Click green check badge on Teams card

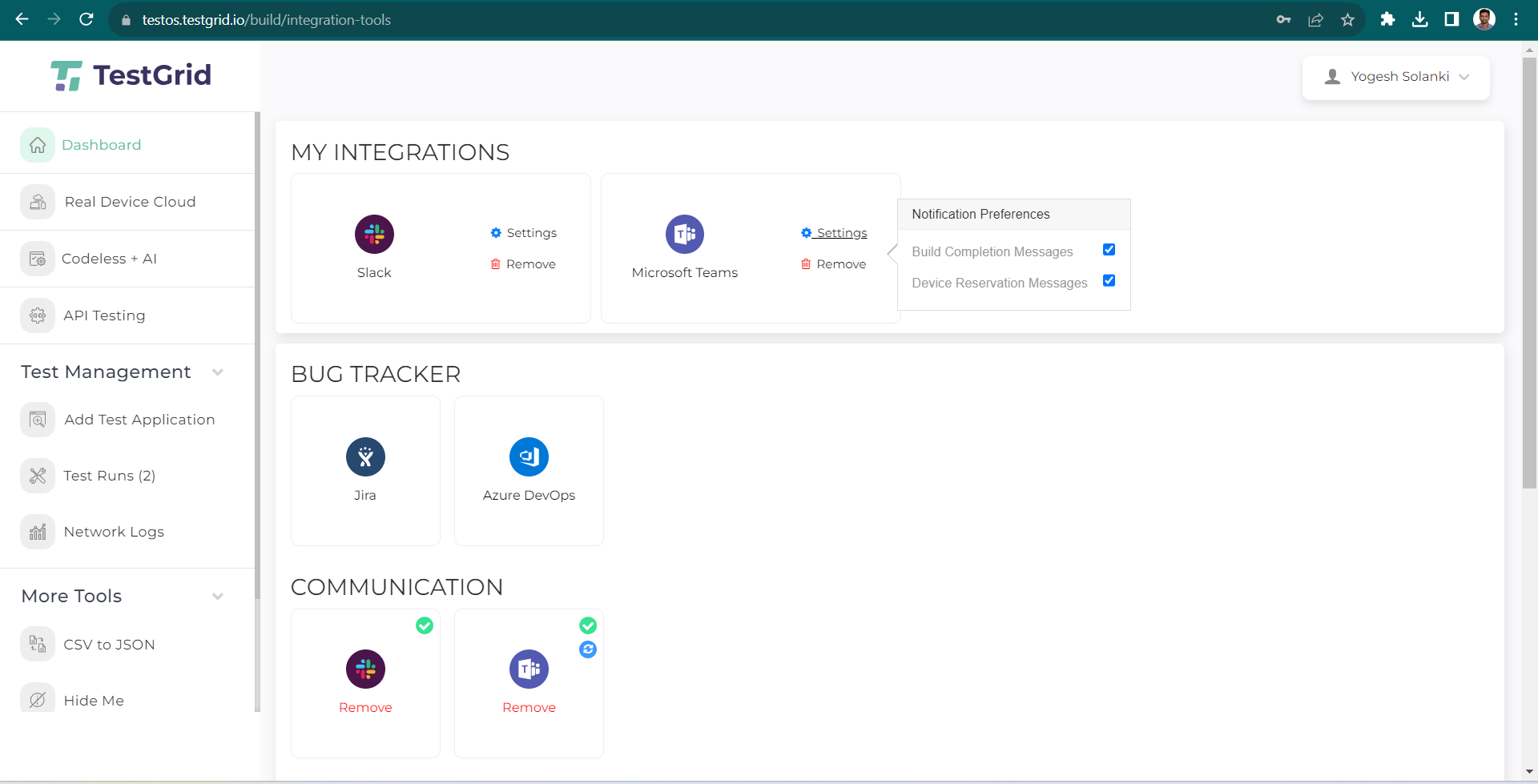pyautogui.click(x=588, y=625)
